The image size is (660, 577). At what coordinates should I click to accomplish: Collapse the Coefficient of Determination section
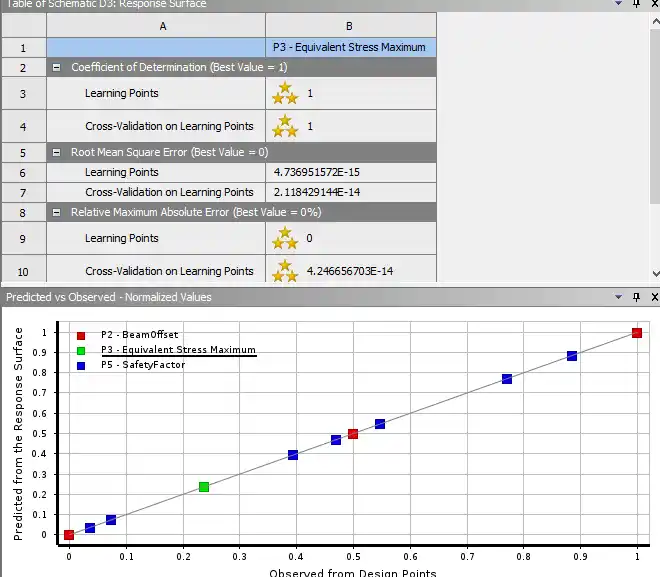click(x=56, y=67)
